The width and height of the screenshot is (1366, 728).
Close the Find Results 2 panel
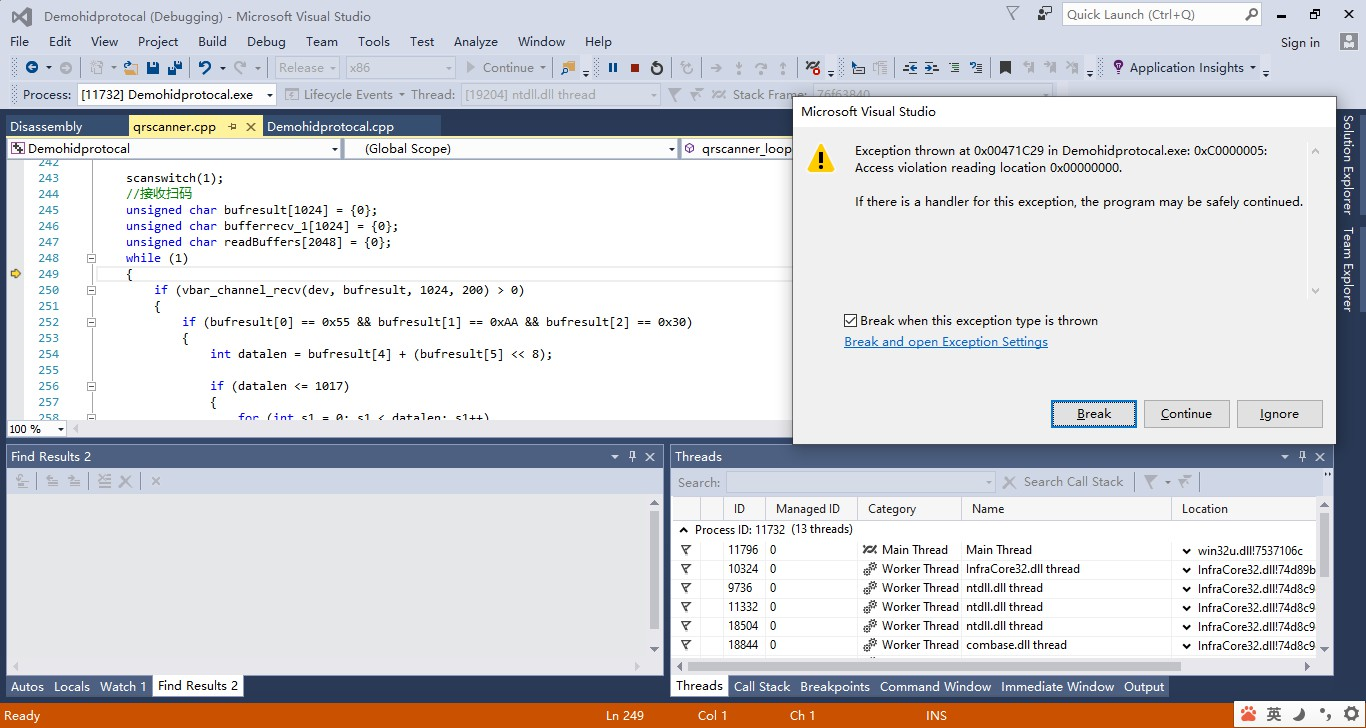tap(650, 456)
